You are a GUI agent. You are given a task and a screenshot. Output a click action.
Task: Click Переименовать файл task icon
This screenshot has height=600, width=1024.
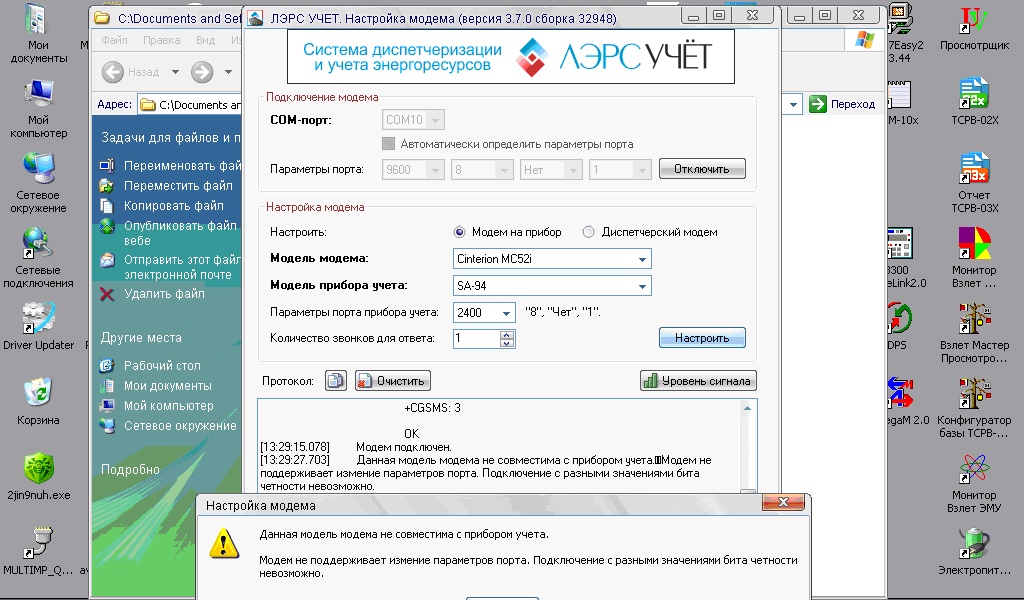[107, 166]
